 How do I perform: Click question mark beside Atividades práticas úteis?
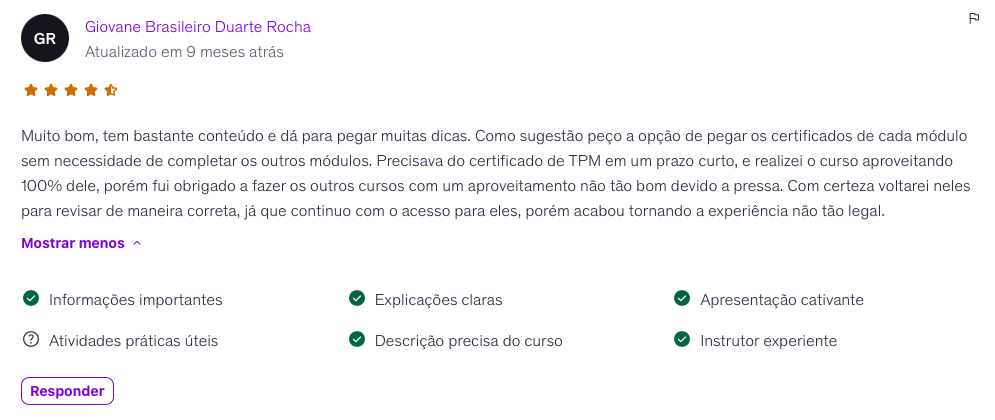[31, 339]
